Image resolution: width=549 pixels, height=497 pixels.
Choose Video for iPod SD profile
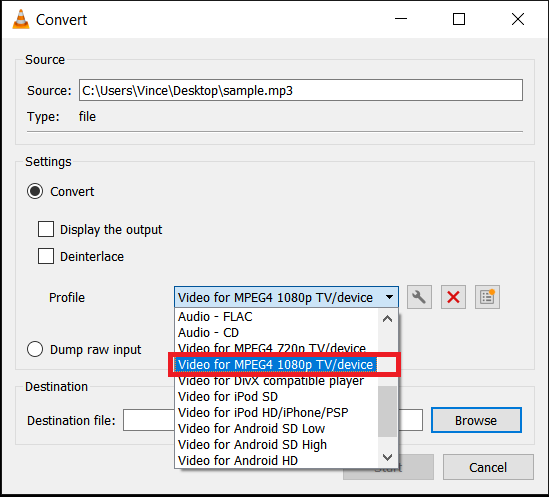(276, 396)
